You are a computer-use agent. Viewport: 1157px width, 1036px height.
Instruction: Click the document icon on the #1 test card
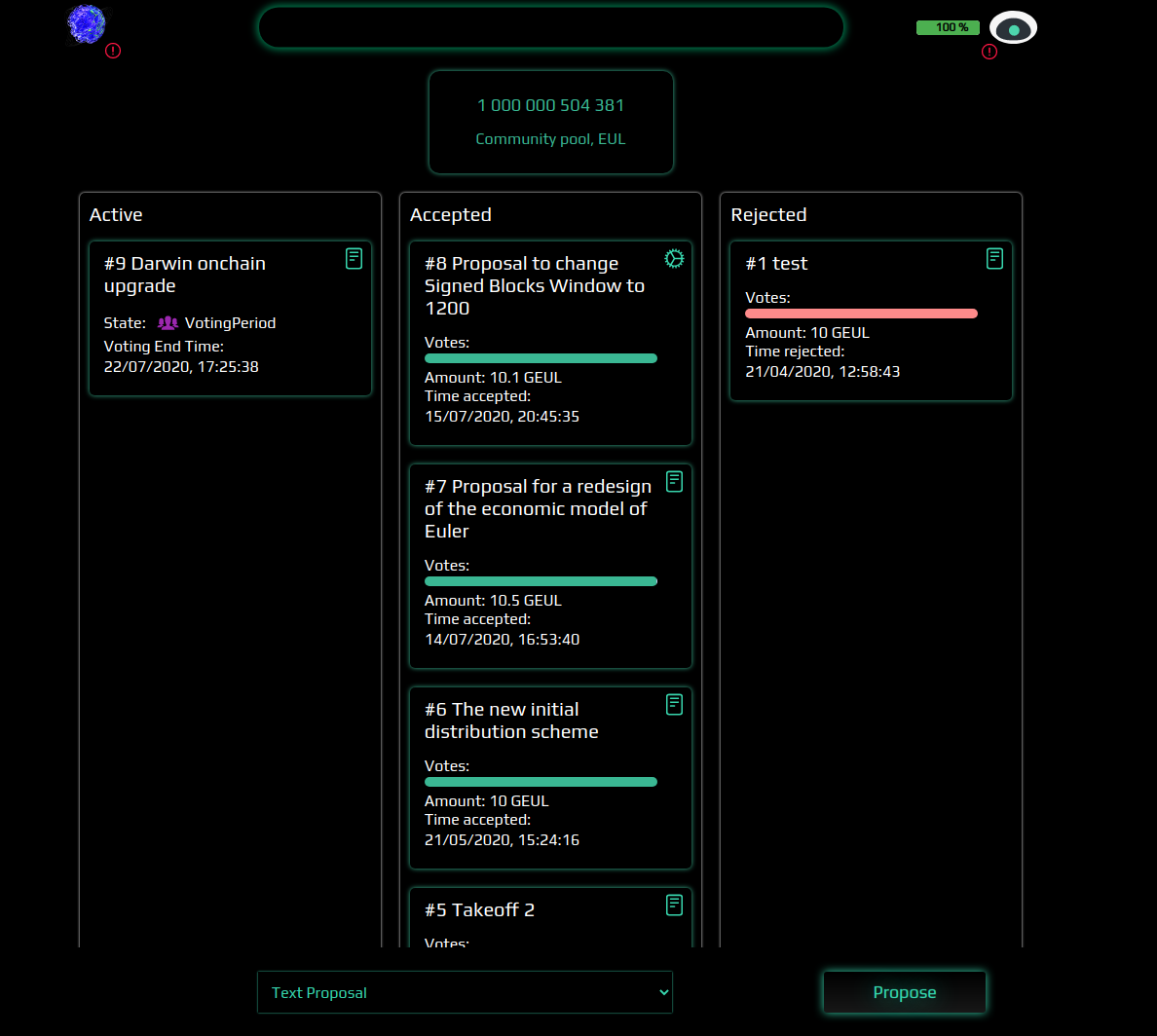click(x=994, y=259)
